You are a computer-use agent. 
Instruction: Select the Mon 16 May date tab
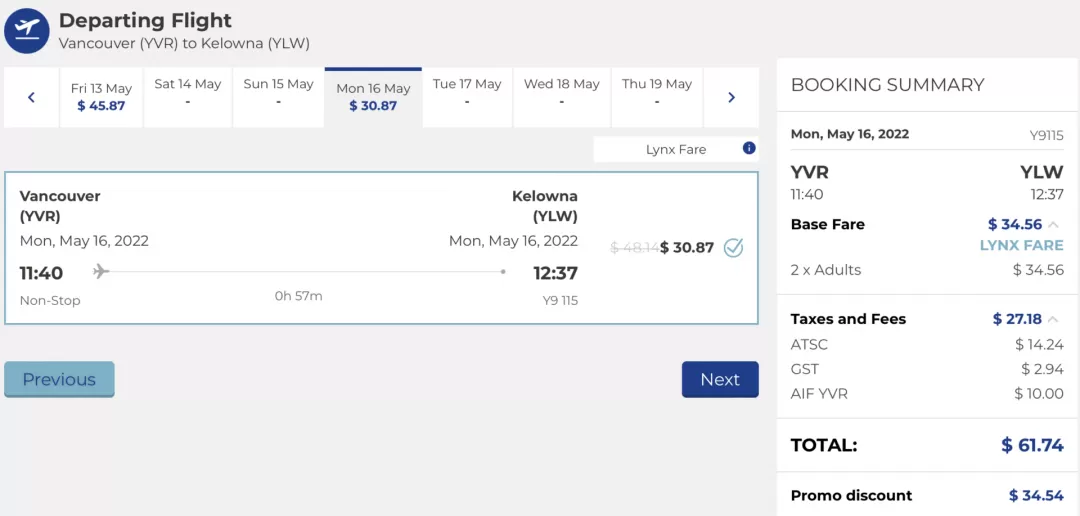click(373, 98)
